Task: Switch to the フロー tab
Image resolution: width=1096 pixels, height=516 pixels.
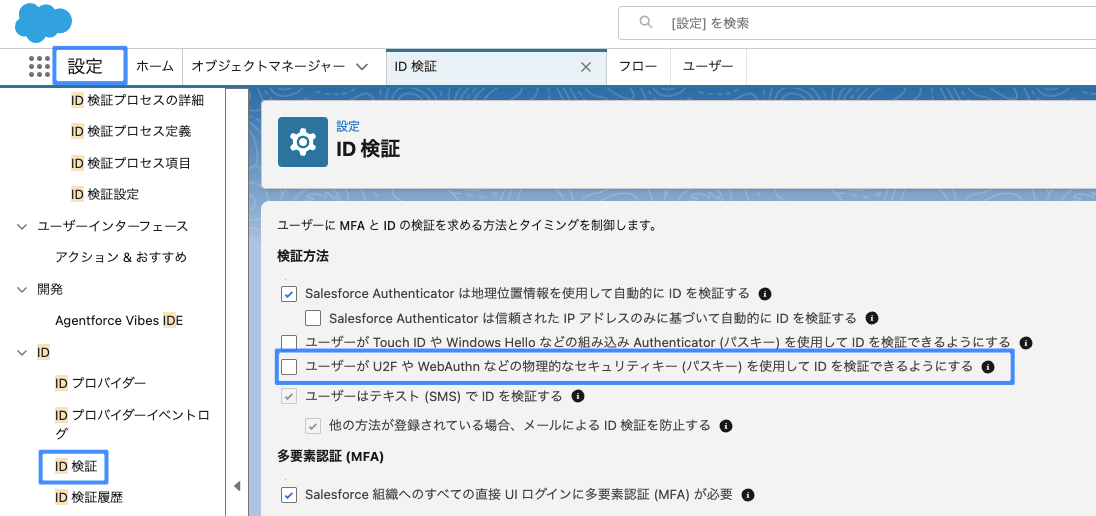Action: pos(639,67)
